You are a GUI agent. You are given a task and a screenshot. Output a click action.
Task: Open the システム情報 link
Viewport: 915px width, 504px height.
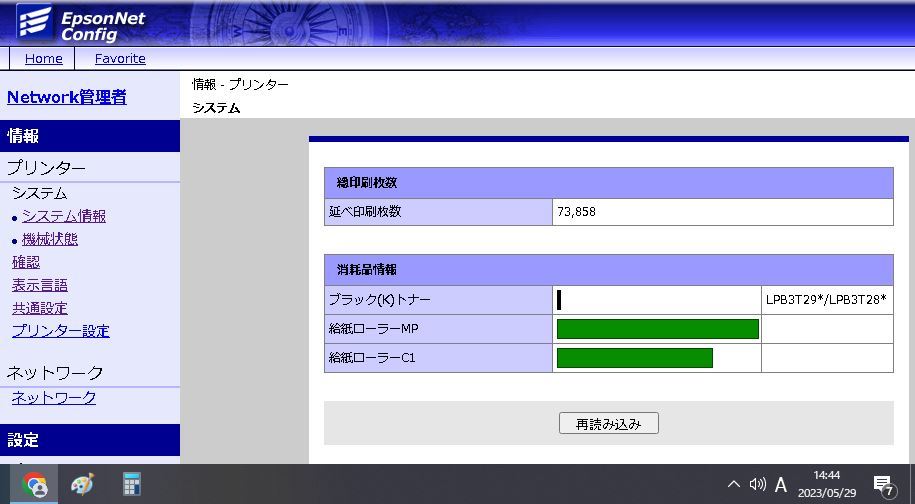64,216
